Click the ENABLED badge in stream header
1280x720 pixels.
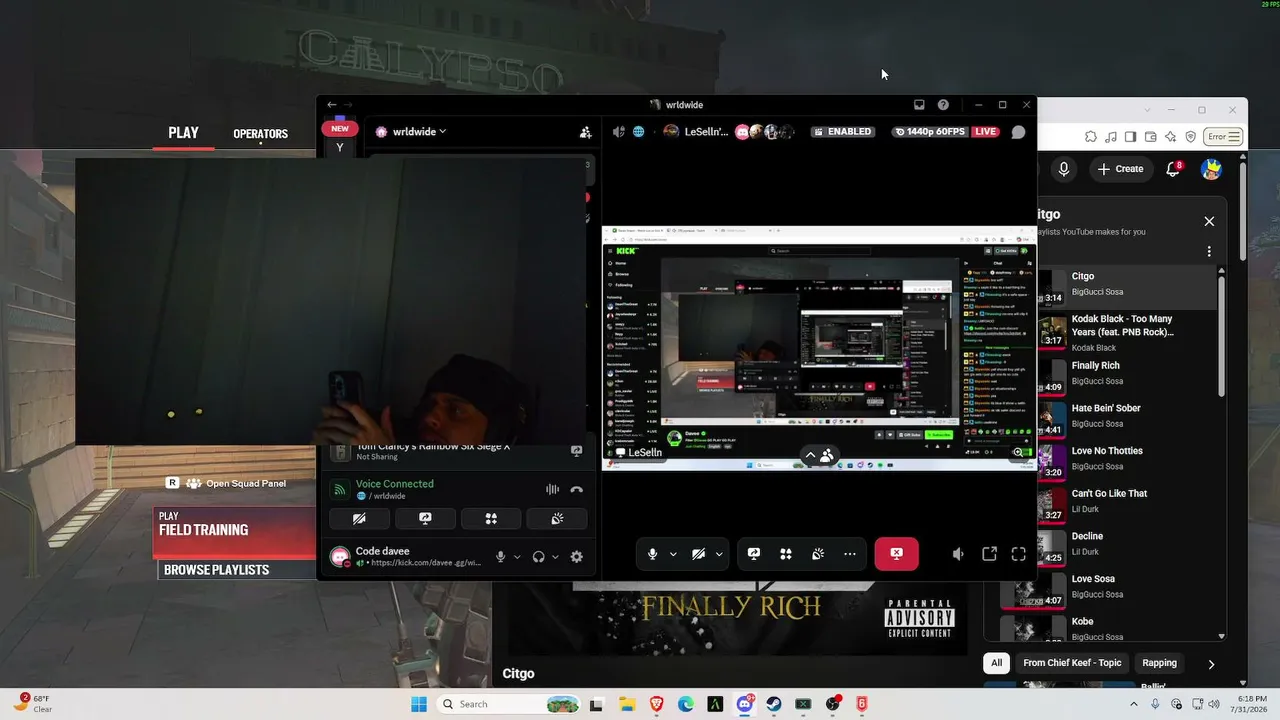[x=842, y=132]
